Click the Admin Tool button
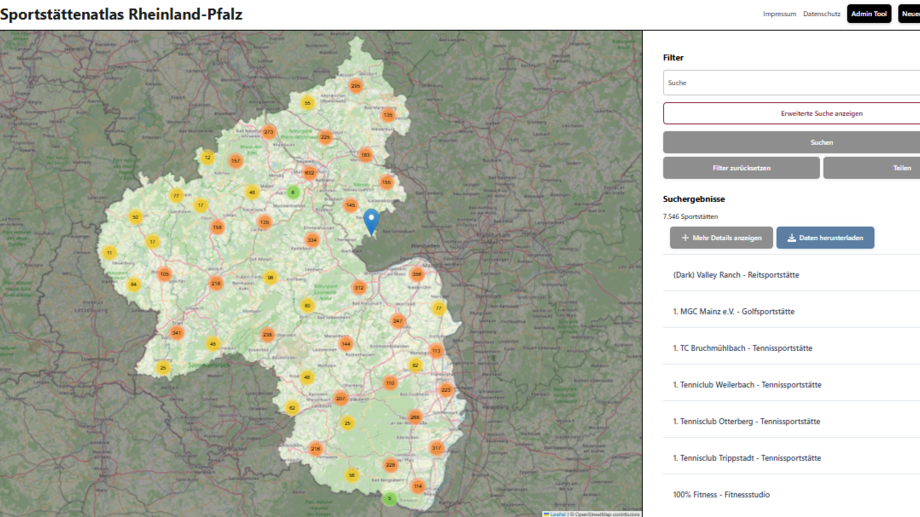The height and width of the screenshot is (517, 920). coord(869,14)
